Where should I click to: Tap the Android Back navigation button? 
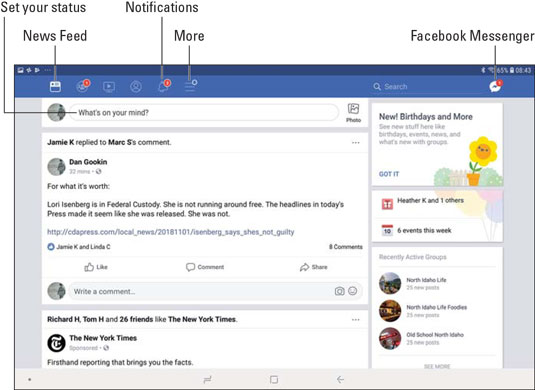340,379
